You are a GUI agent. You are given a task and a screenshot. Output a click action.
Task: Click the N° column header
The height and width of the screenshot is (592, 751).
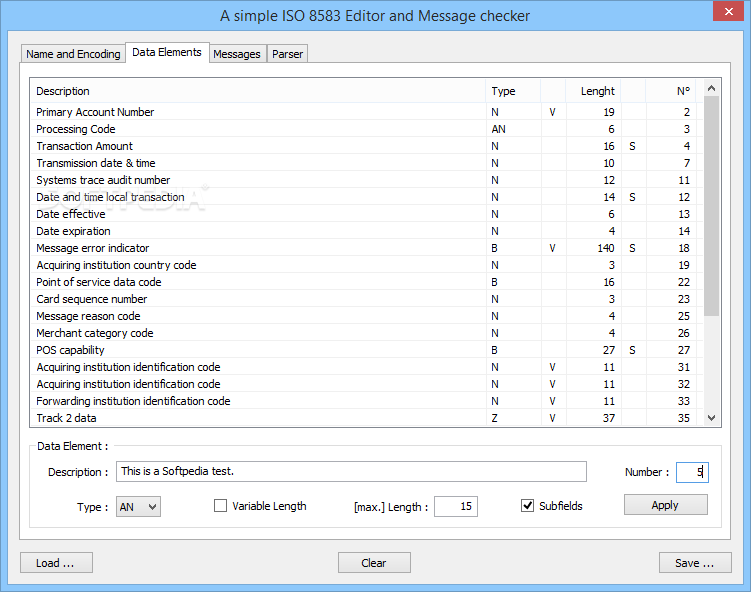(671, 91)
